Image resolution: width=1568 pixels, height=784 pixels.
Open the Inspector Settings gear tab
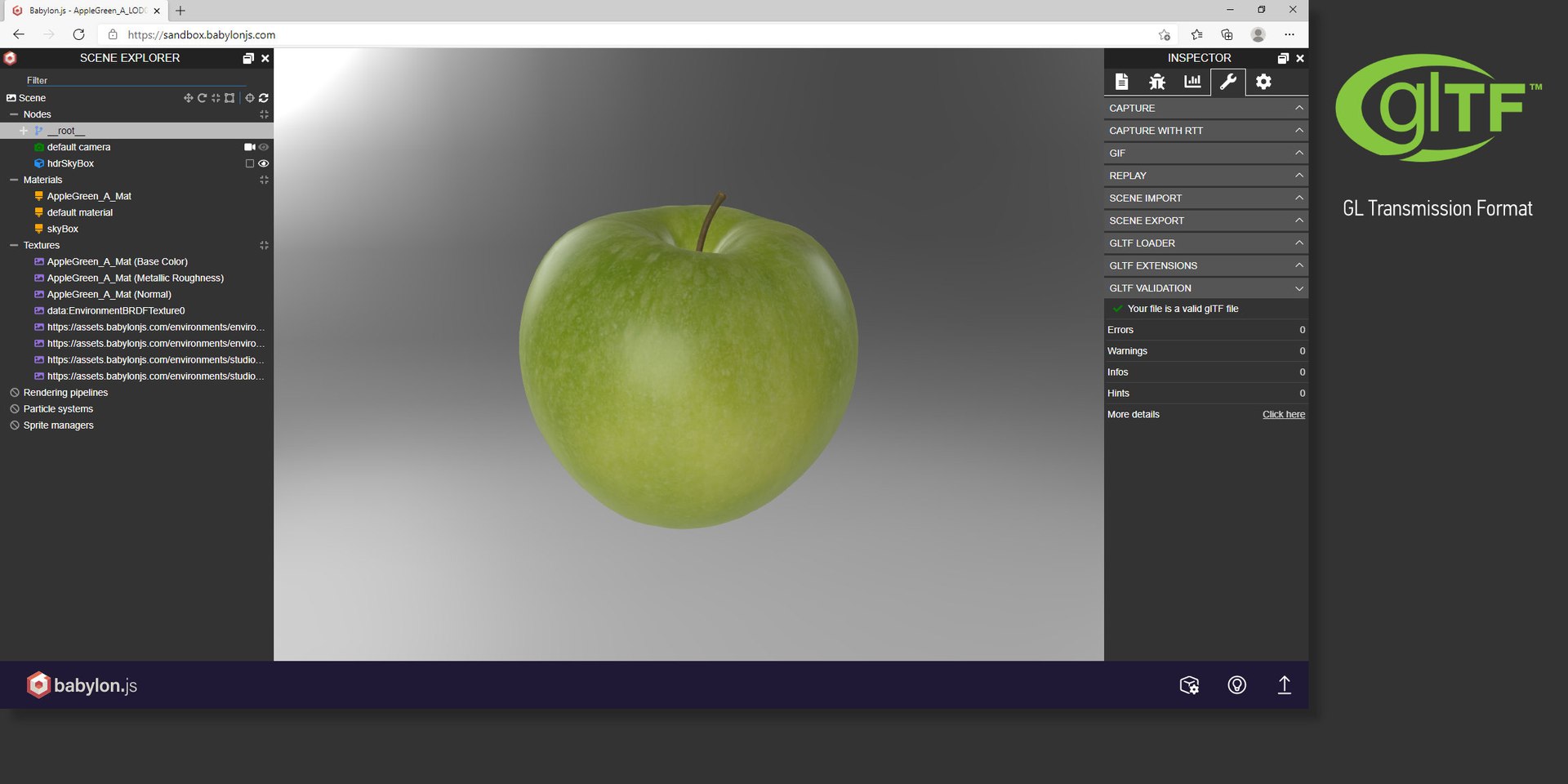click(x=1263, y=82)
